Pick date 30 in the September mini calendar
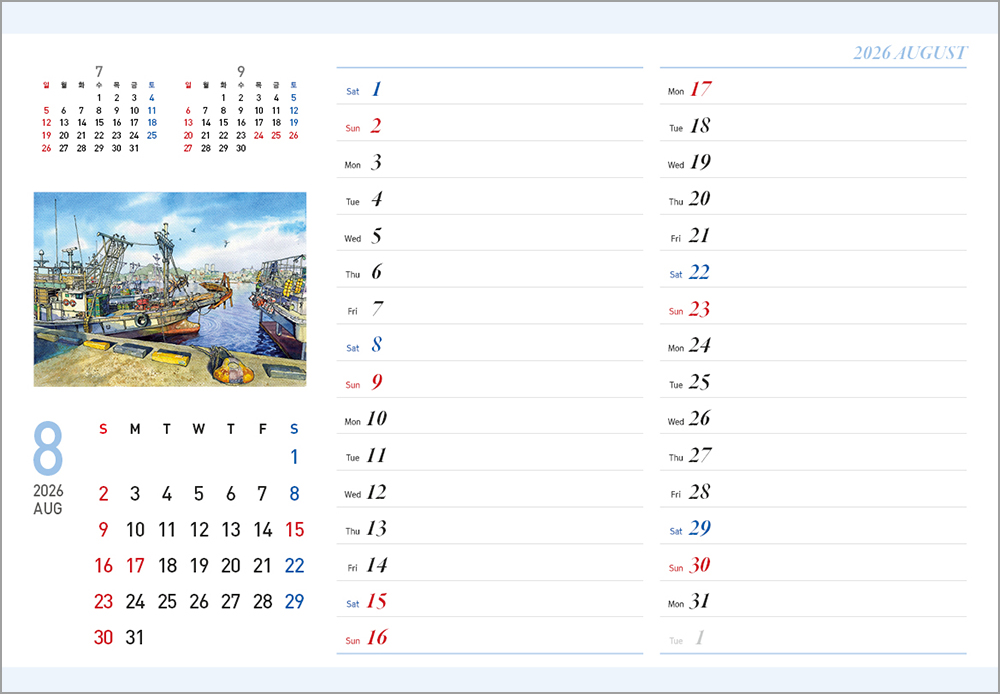This screenshot has width=1000, height=694. [x=241, y=148]
